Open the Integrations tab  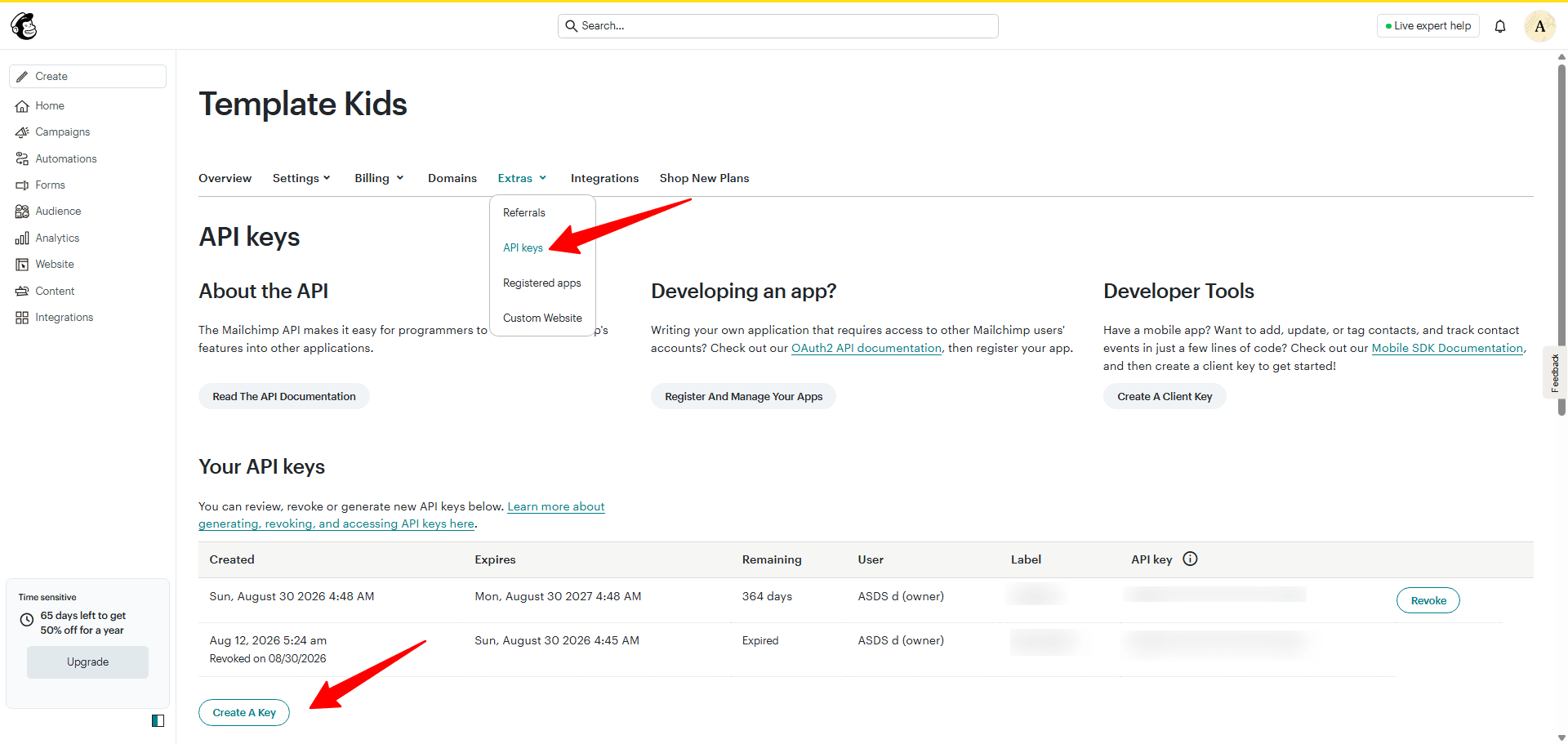click(604, 178)
